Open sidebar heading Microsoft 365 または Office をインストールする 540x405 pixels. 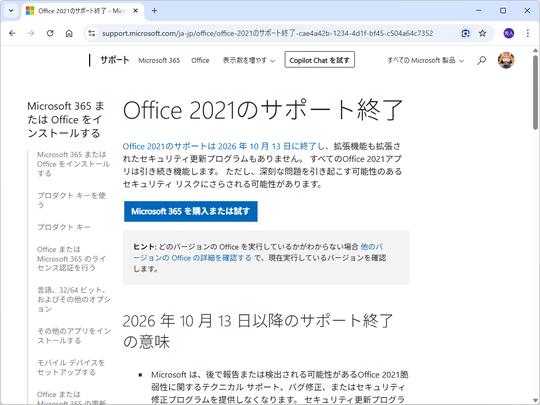point(65,120)
